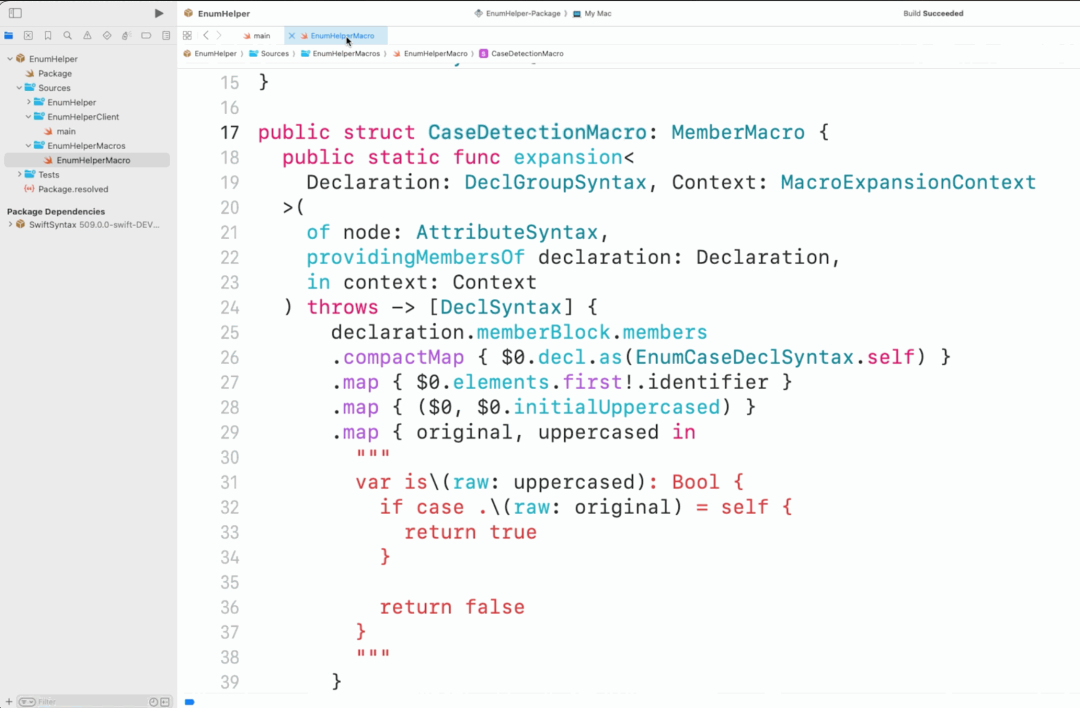Open the find navigator
The height and width of the screenshot is (708, 1080).
pyautogui.click(x=68, y=36)
